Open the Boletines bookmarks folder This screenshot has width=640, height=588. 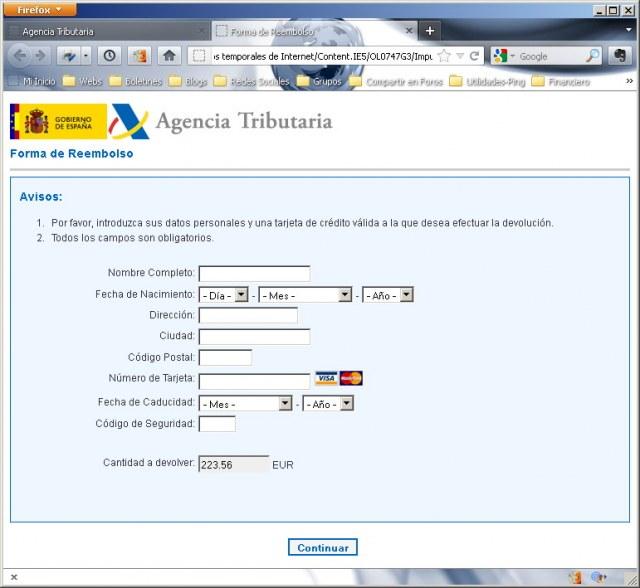pos(136,82)
